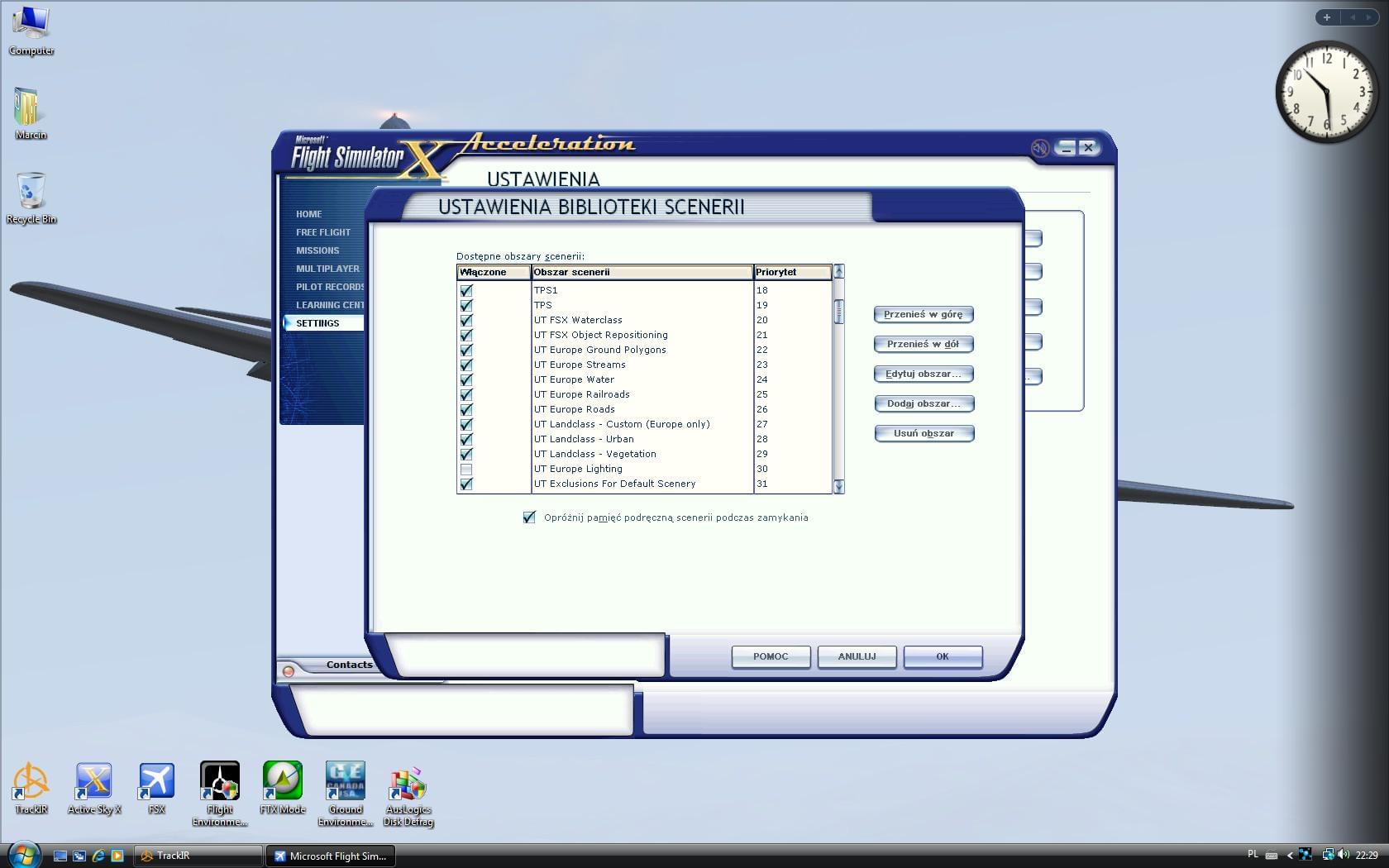
Task: Select UT Landclass - Urban scenery row
Action: point(584,439)
